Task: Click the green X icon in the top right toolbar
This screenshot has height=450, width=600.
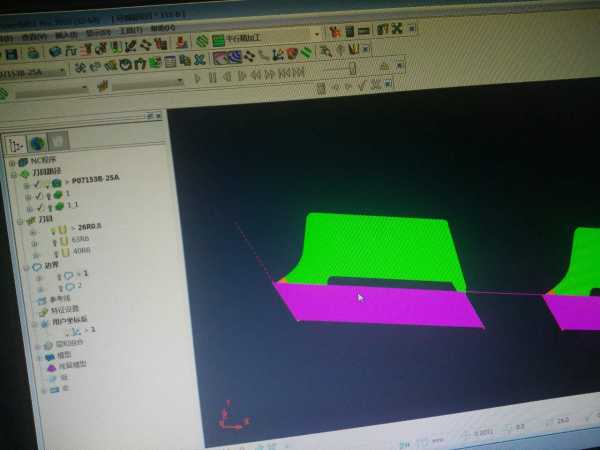Action: click(x=397, y=29)
